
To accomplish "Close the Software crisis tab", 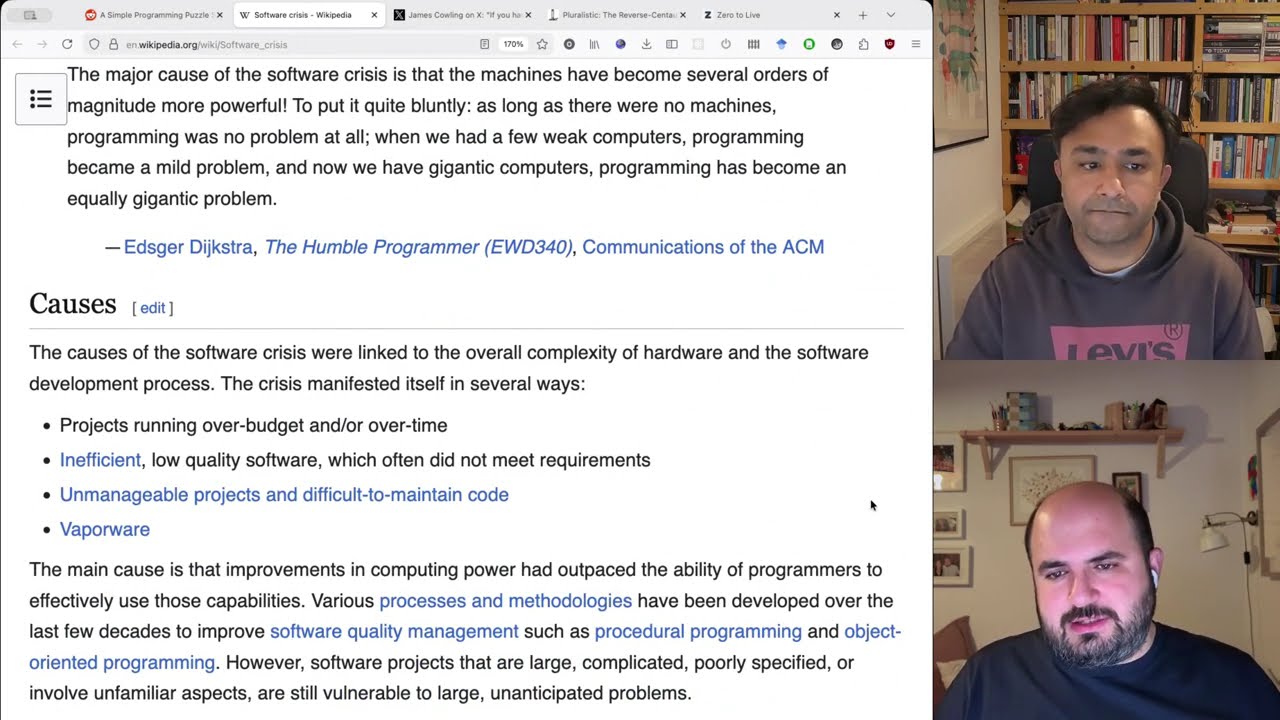I will click(375, 15).
